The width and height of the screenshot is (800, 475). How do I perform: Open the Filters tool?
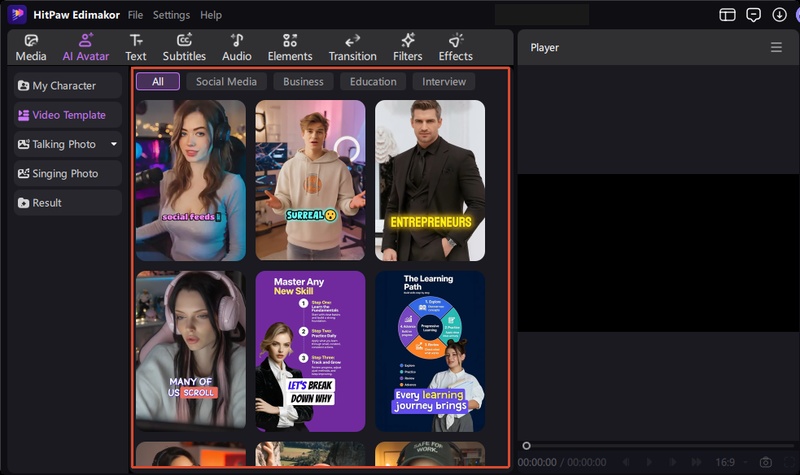click(408, 47)
